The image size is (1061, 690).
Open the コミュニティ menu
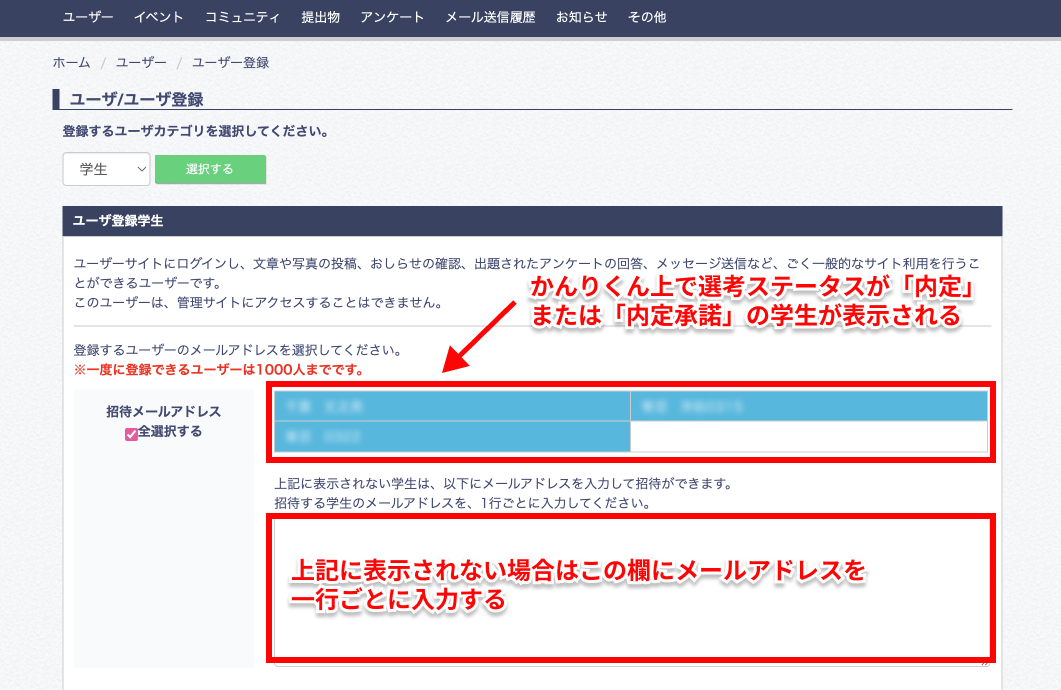[240, 17]
